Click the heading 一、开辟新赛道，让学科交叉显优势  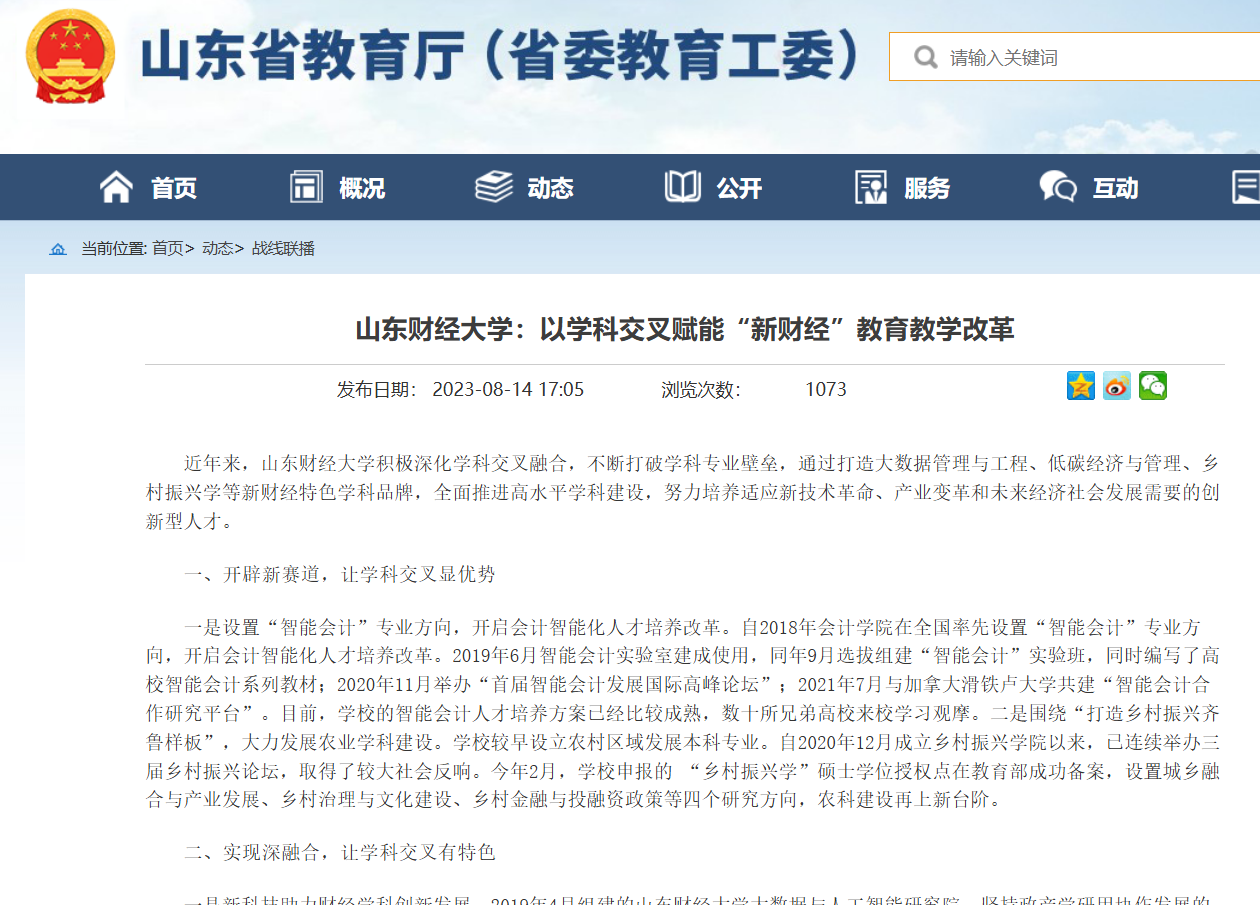coord(339,574)
